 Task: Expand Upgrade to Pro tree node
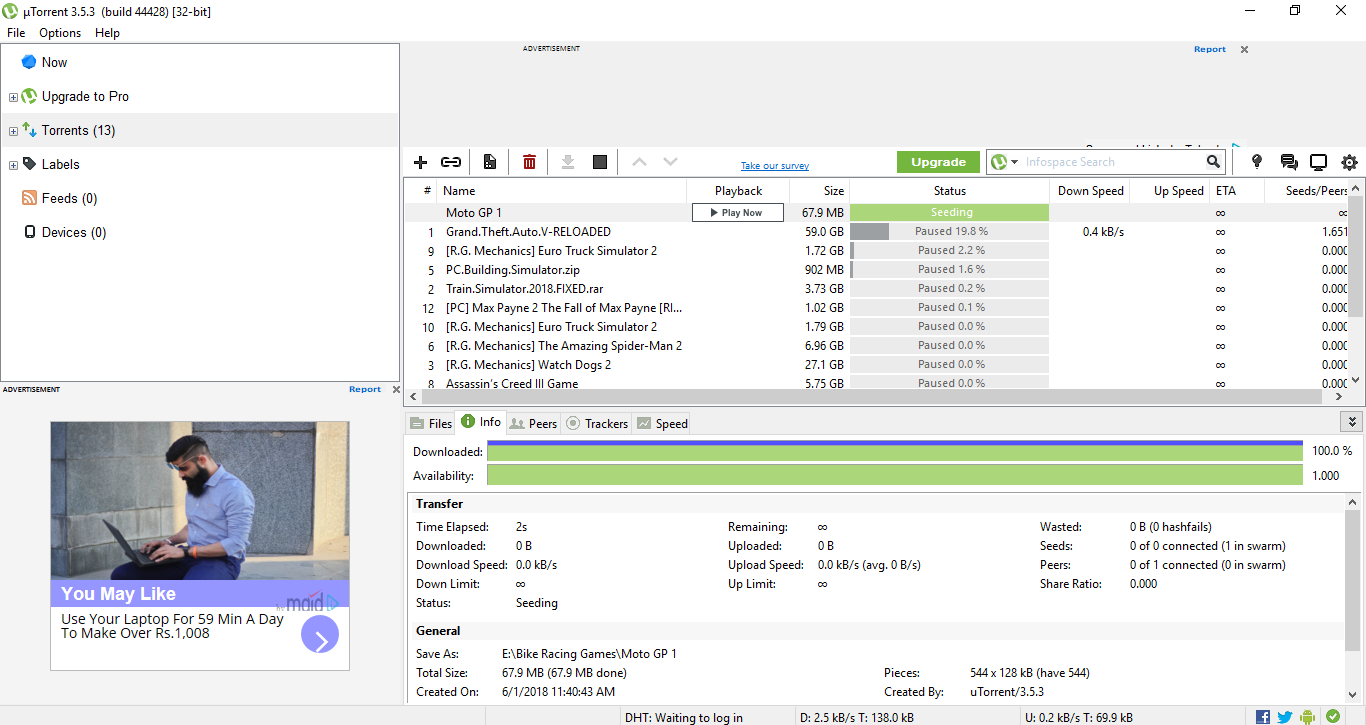[x=13, y=97]
